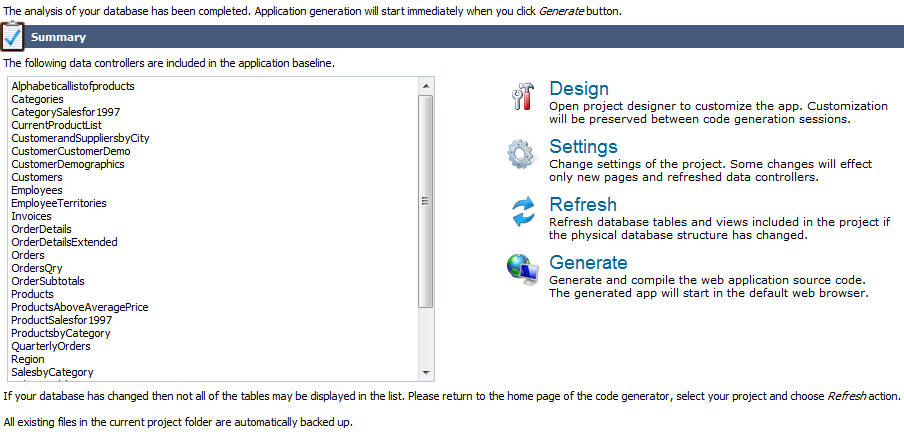The image size is (904, 435).
Task: Select Orders in the controller list
Action: pos(28,255)
